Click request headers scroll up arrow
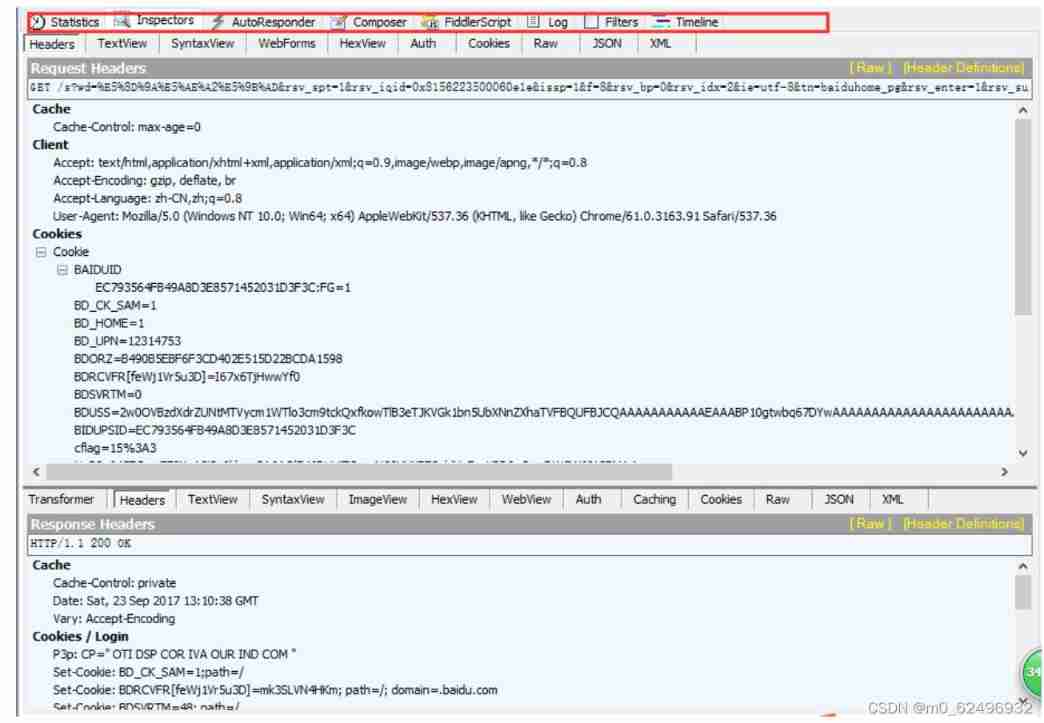 [1023, 111]
